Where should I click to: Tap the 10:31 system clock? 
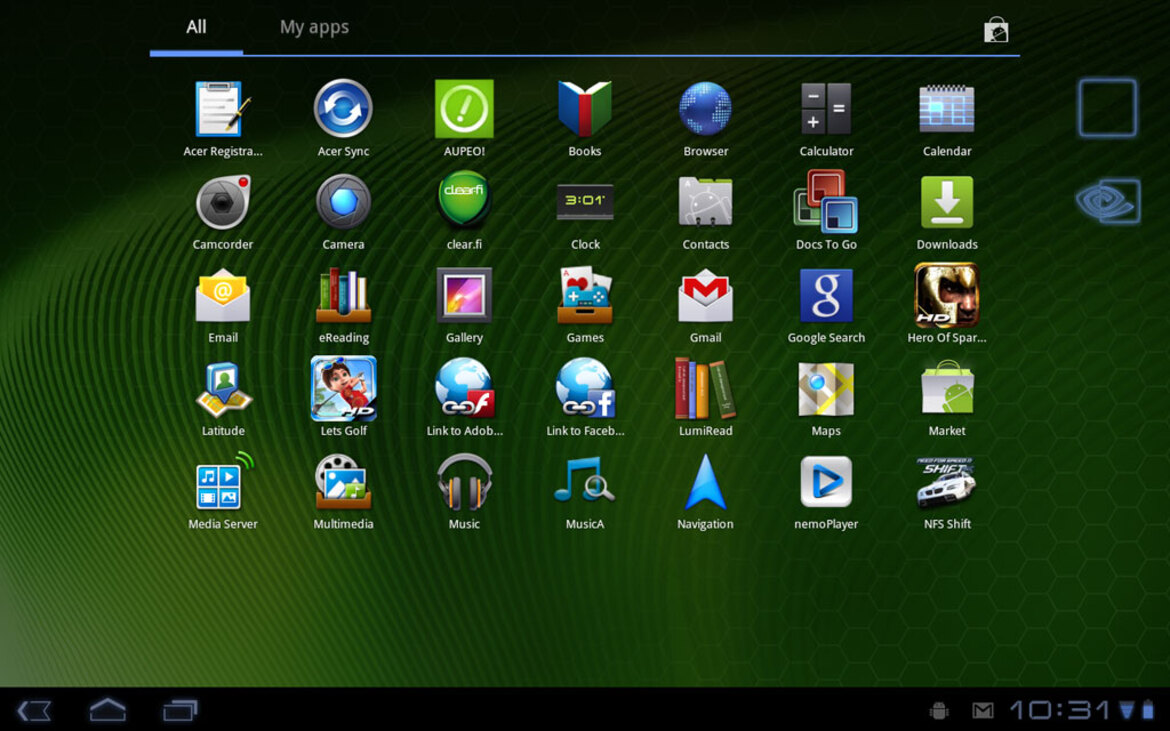tap(1060, 710)
